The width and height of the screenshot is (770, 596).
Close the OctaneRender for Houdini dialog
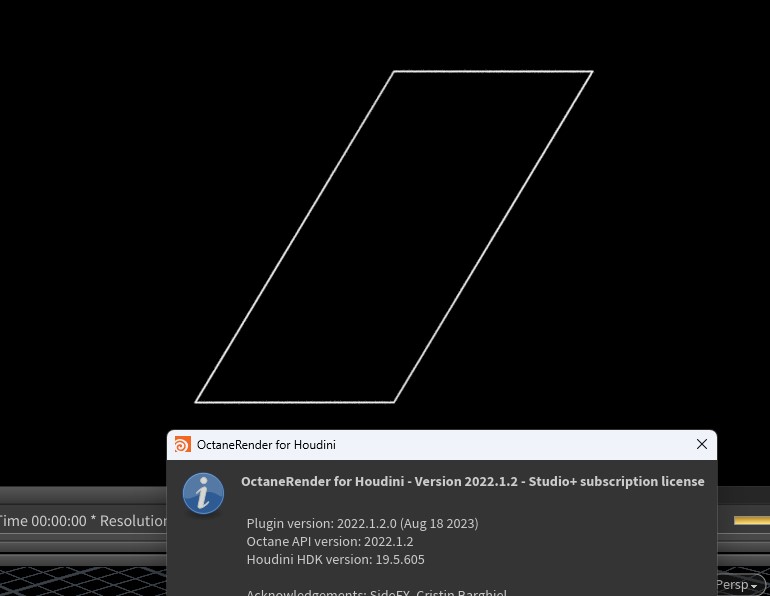pyautogui.click(x=702, y=444)
